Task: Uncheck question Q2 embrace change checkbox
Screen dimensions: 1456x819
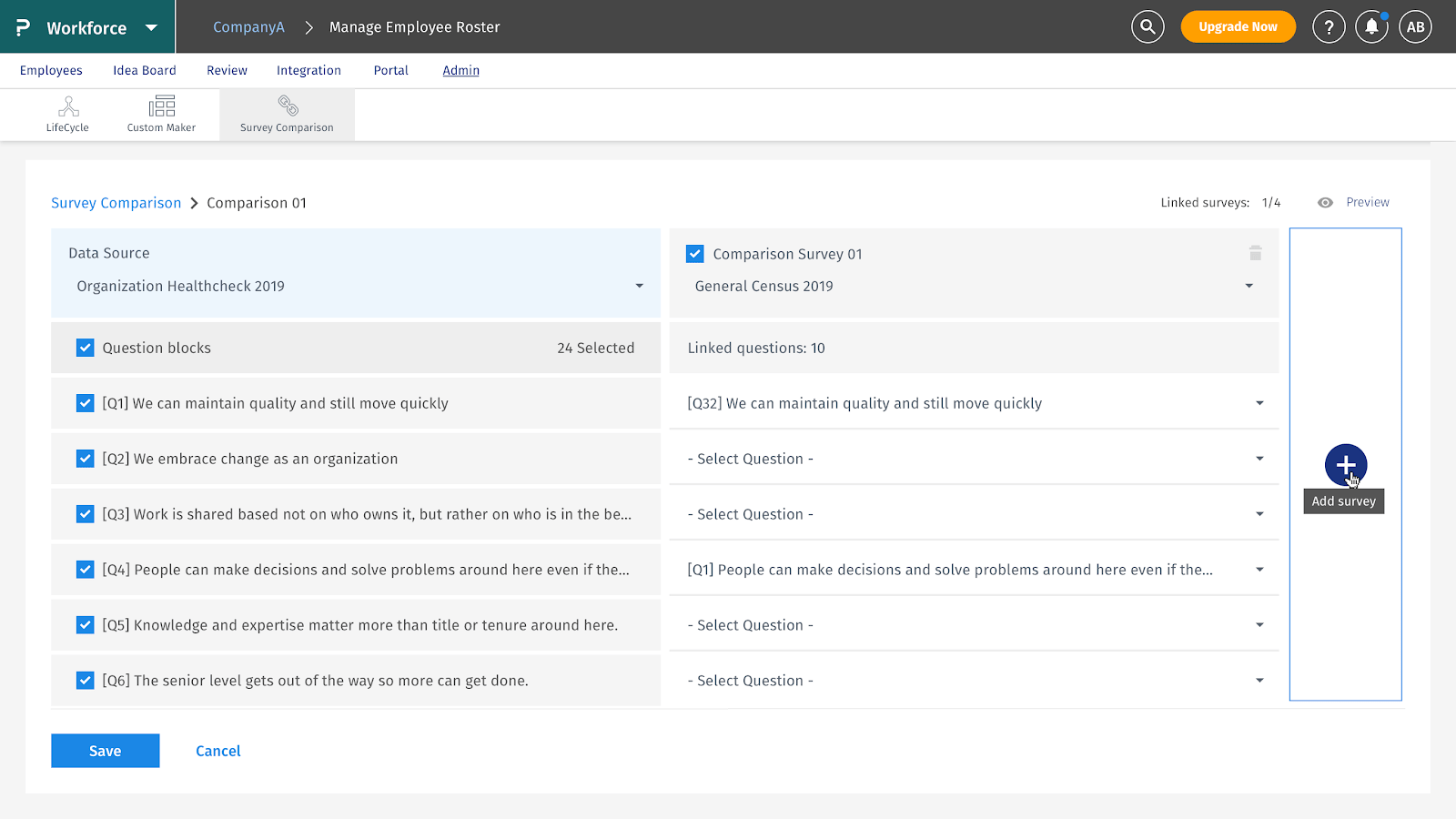Action: [x=86, y=459]
